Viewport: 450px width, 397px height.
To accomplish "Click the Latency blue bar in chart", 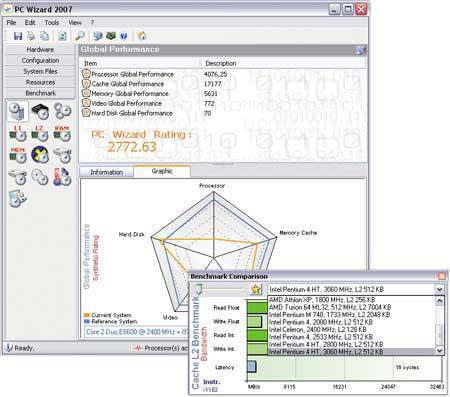I will [x=252, y=367].
